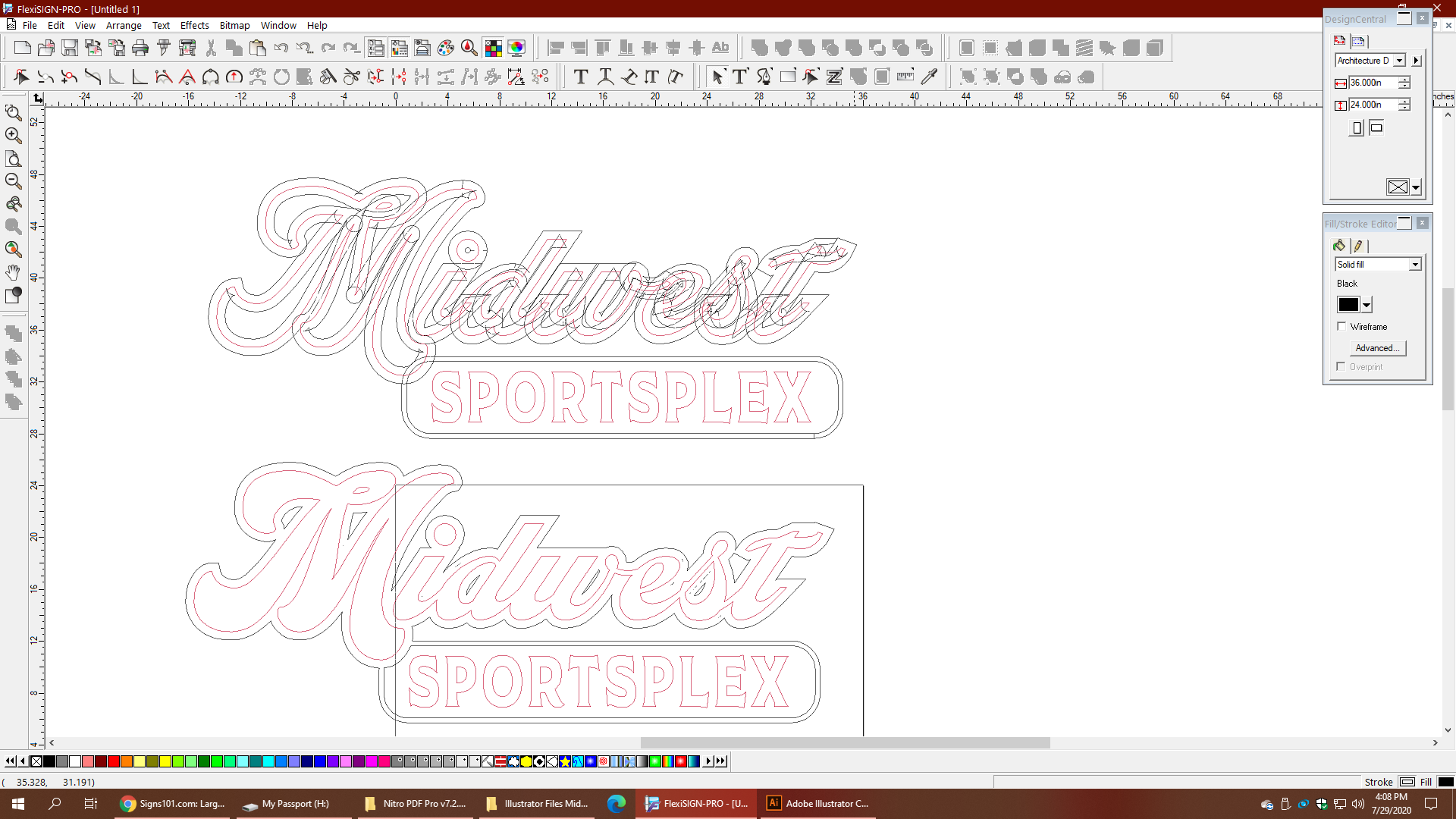Select the Selection arrow tool
The image size is (1456, 819).
click(x=717, y=77)
